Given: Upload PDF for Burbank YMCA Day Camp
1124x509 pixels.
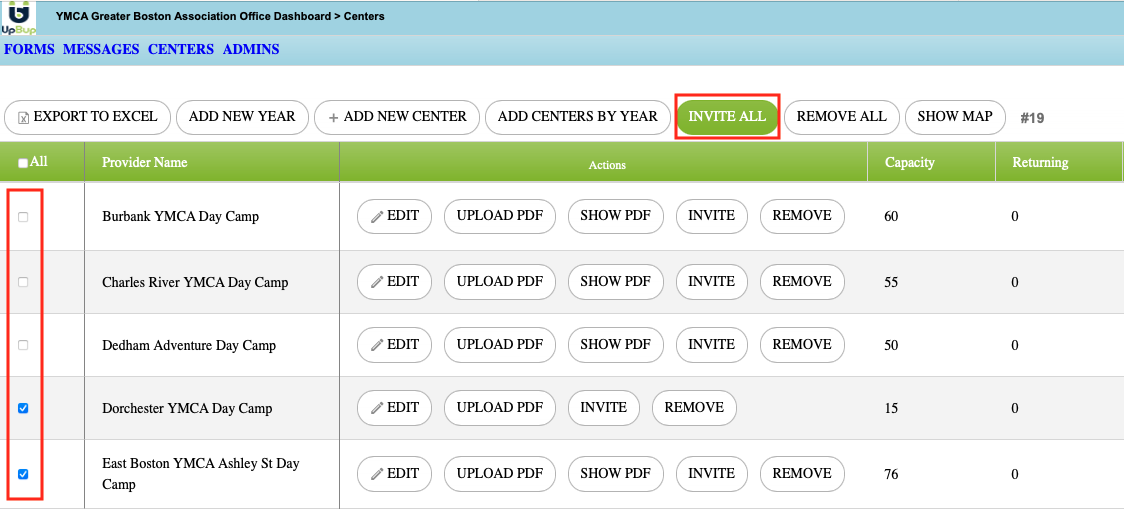Looking at the screenshot, I should (x=500, y=217).
